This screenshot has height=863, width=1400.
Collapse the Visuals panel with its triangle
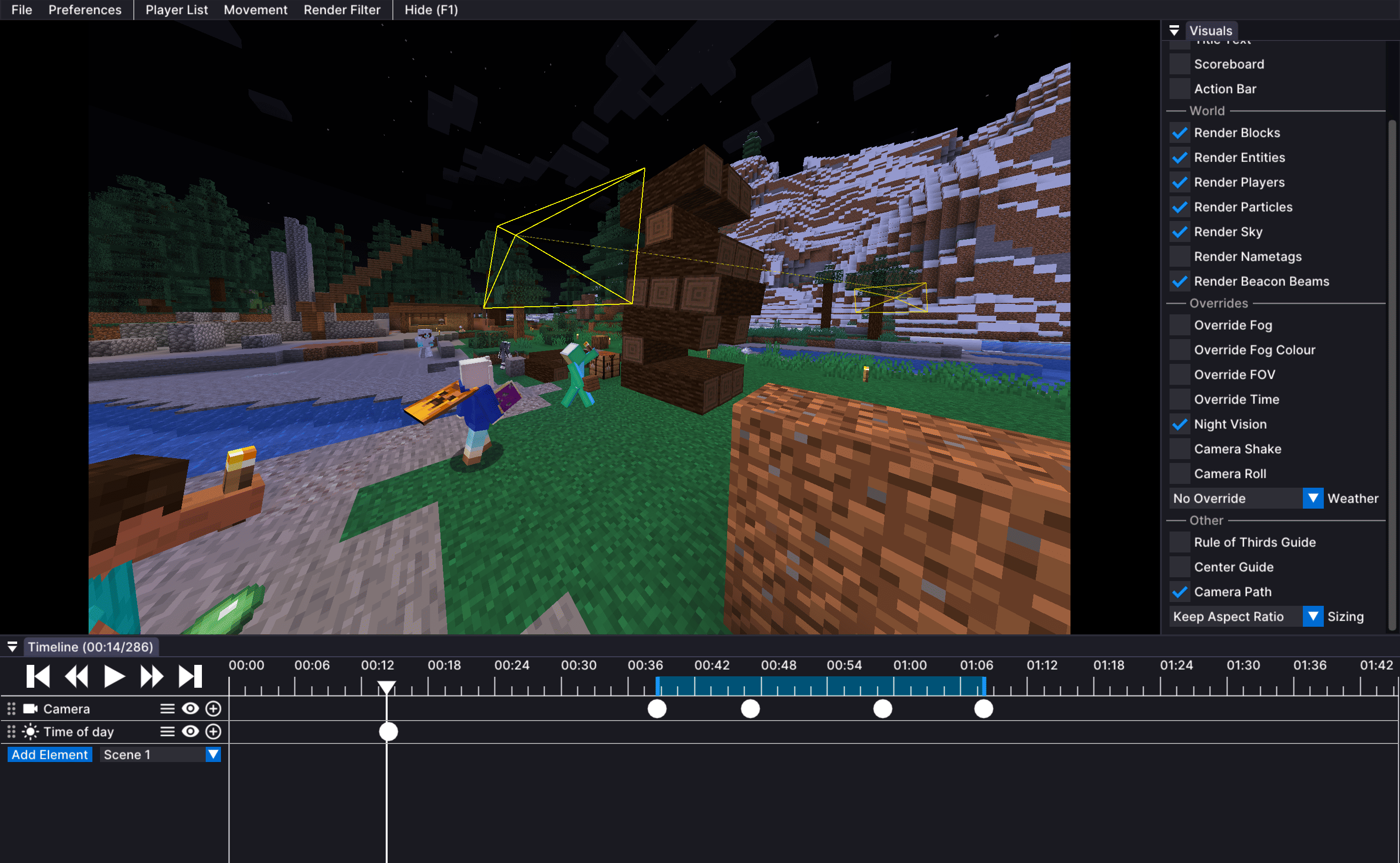1174,31
